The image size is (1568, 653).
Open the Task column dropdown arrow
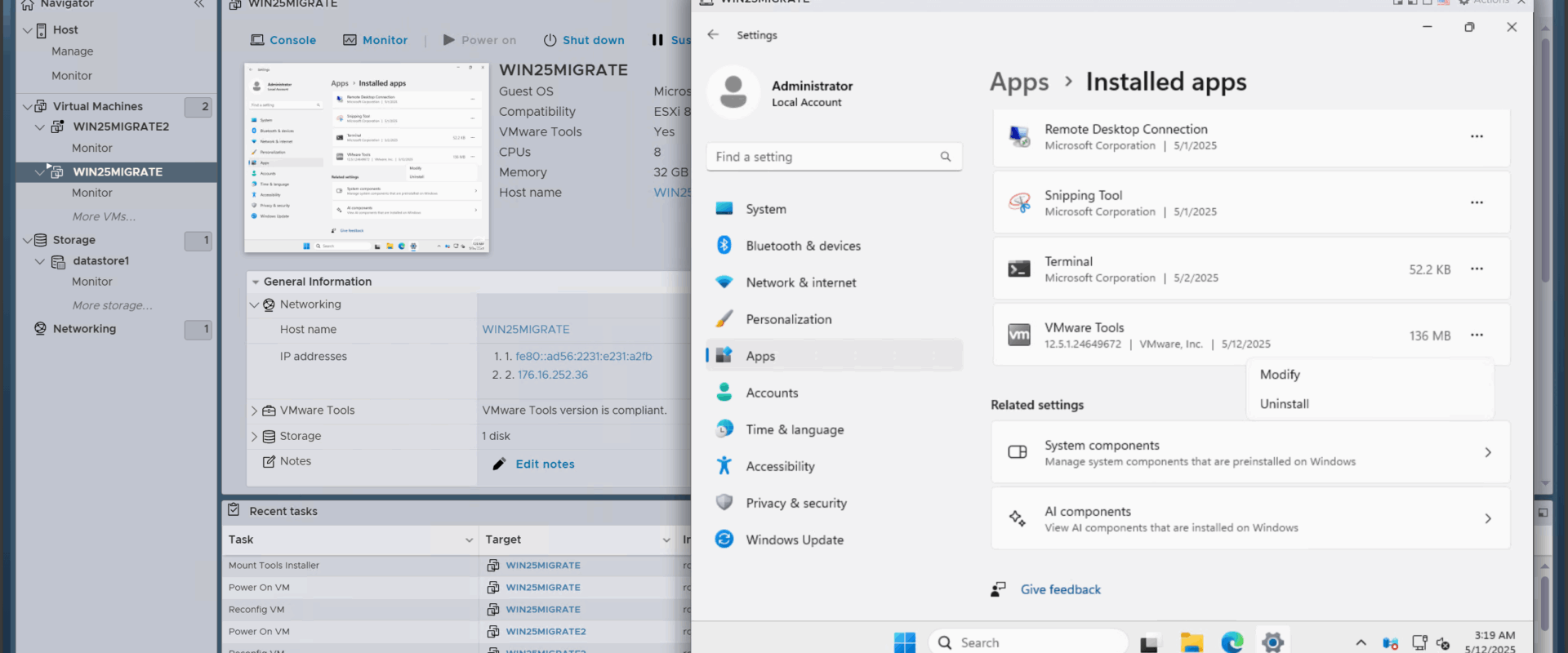469,540
